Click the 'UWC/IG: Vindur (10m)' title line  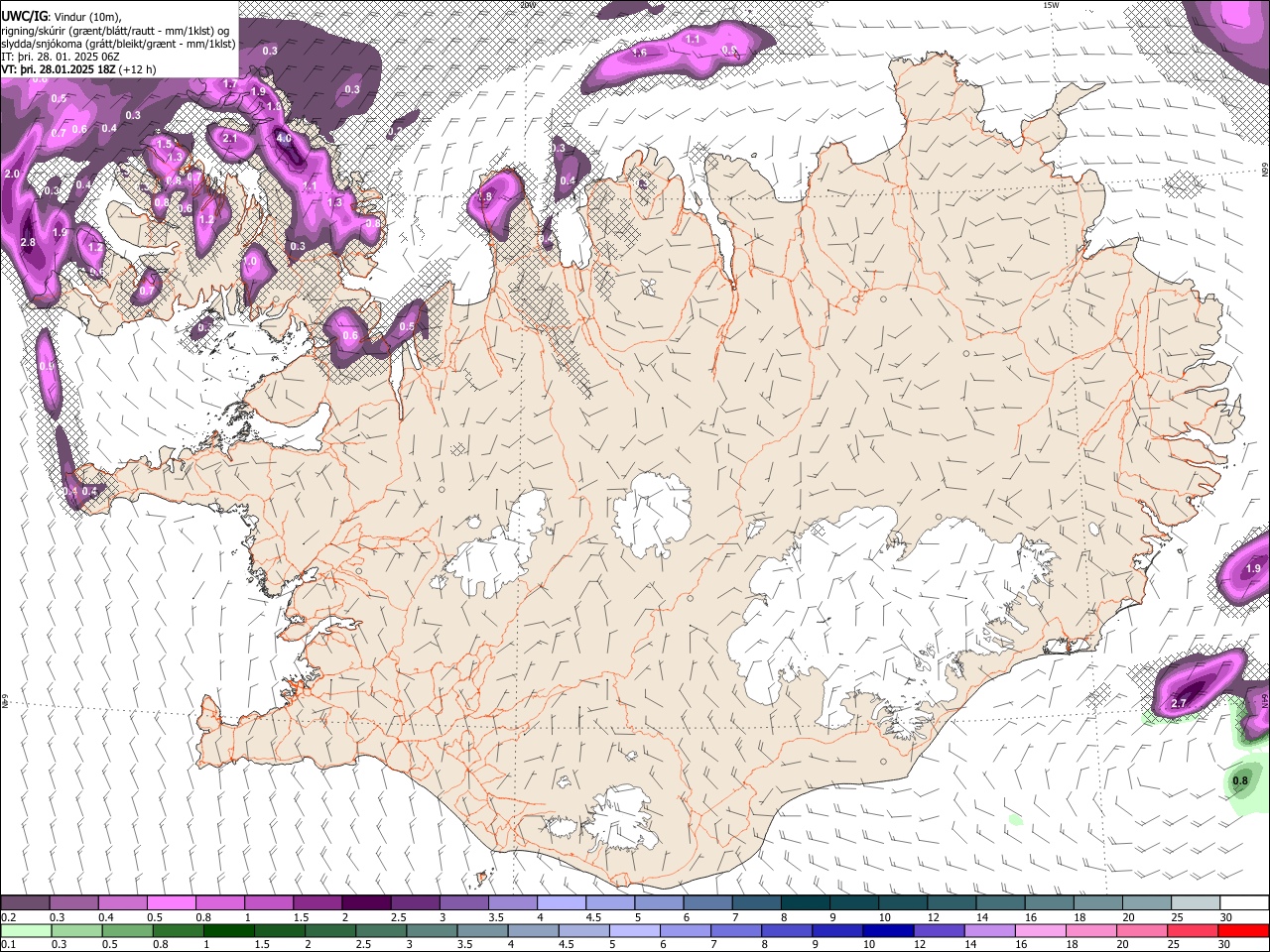point(61,16)
